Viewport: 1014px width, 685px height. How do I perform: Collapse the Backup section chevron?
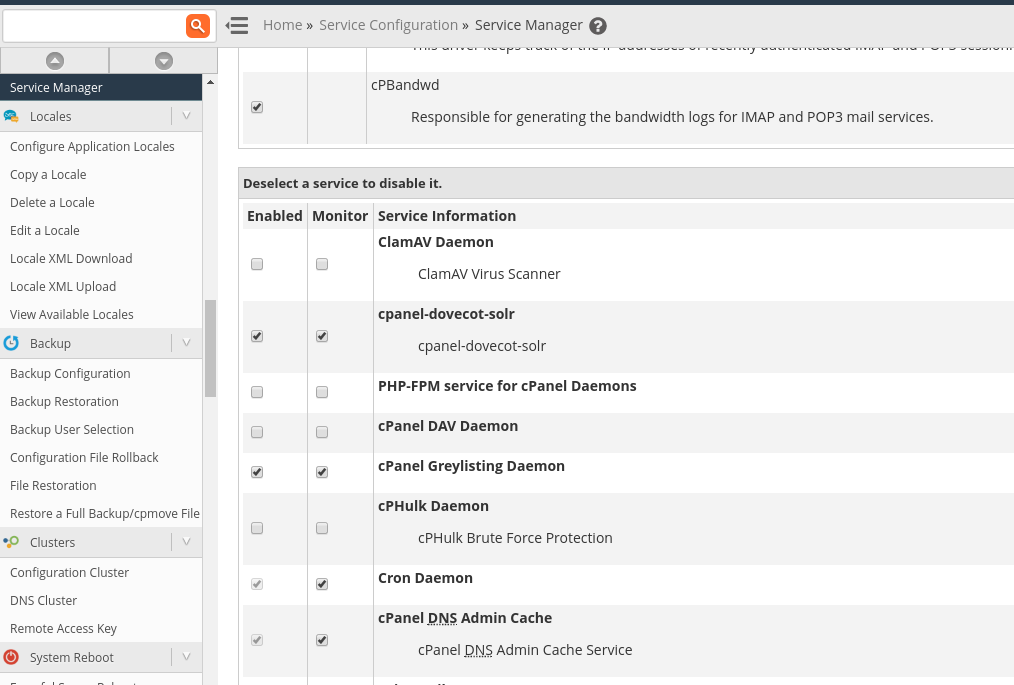click(186, 343)
